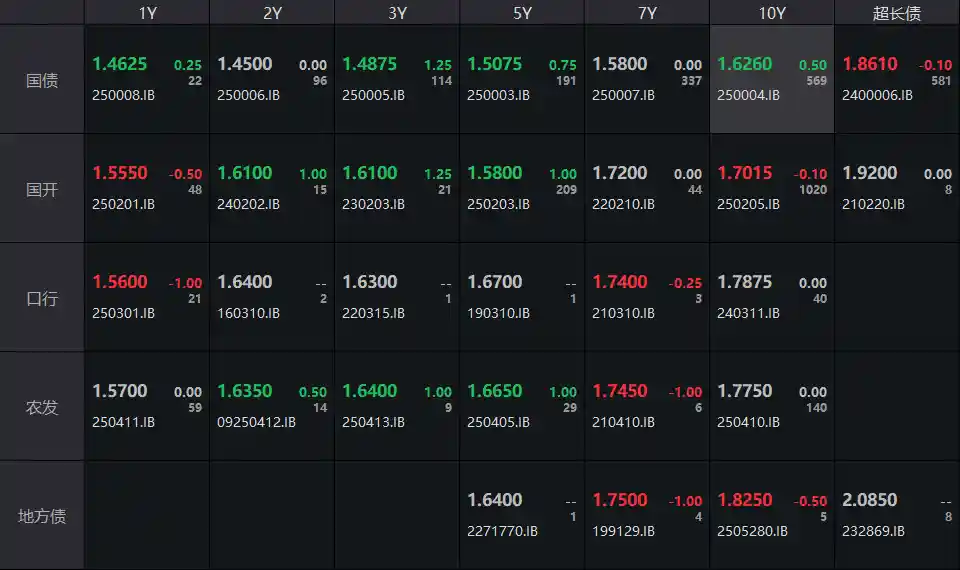Select the 1.5075 yield for 5Y 国债
Image resolution: width=960 pixels, height=570 pixels.
[495, 64]
